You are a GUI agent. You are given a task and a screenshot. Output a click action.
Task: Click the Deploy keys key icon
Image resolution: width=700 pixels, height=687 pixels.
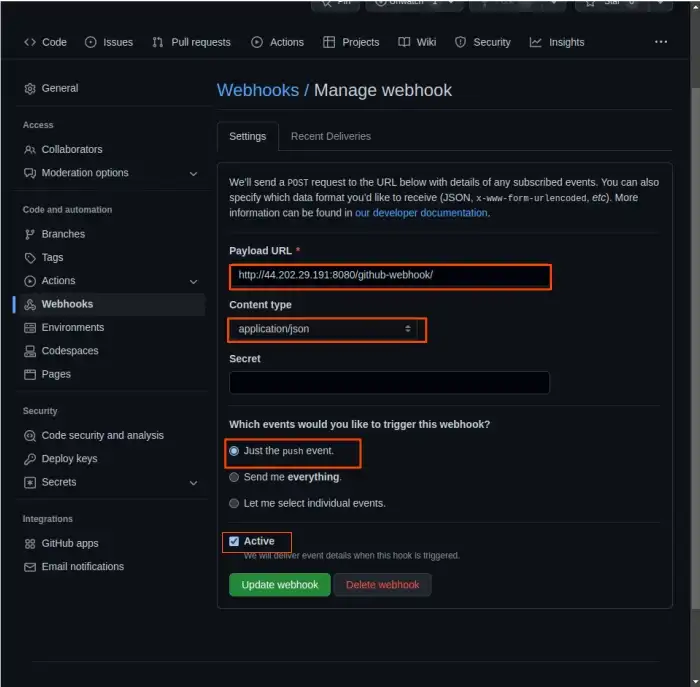pyautogui.click(x=30, y=459)
